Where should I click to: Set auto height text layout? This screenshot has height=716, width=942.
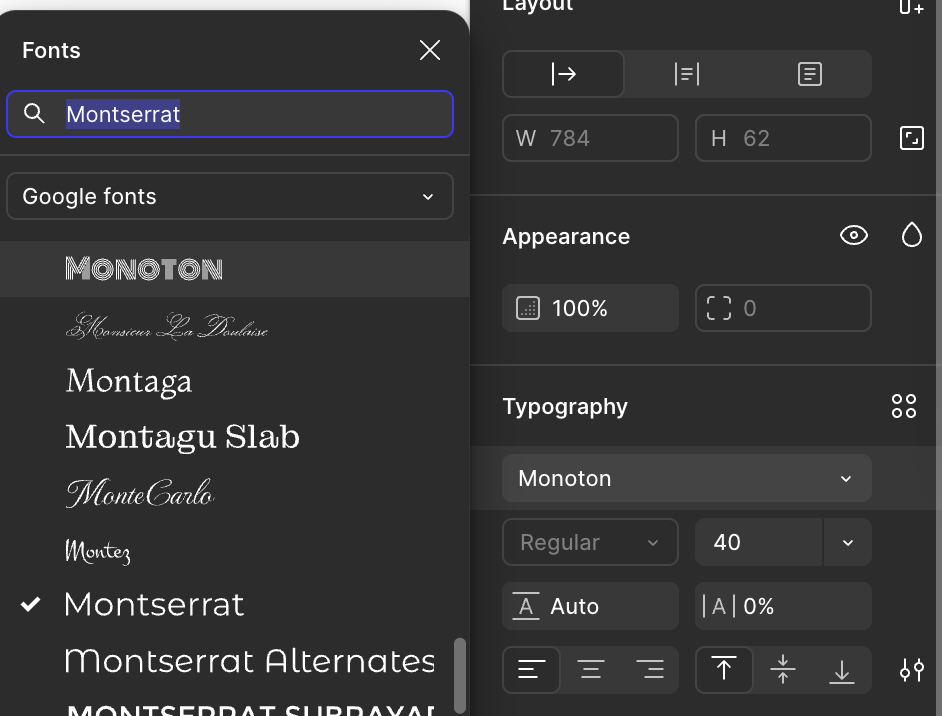coord(687,74)
